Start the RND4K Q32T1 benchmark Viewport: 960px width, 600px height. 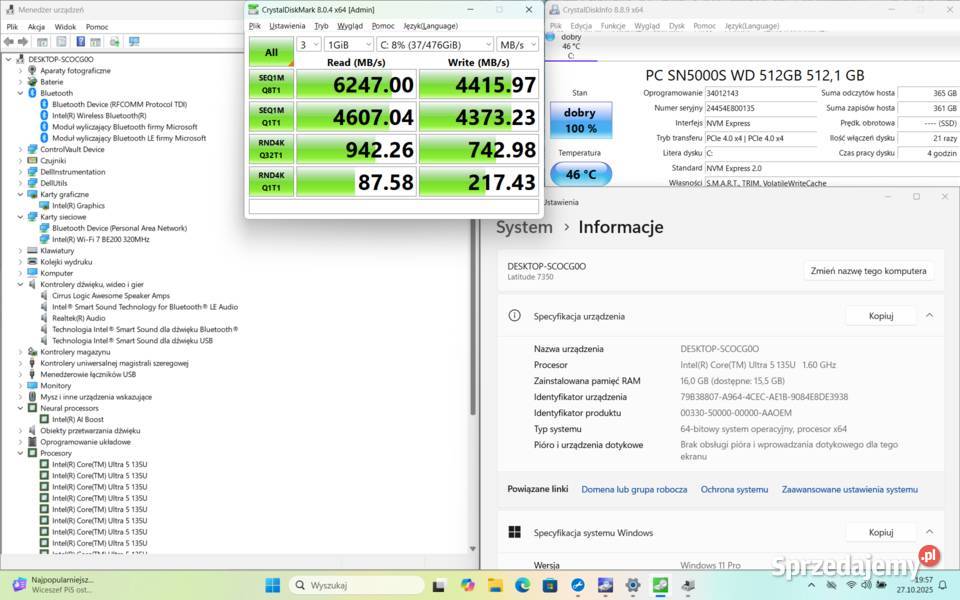click(x=271, y=149)
